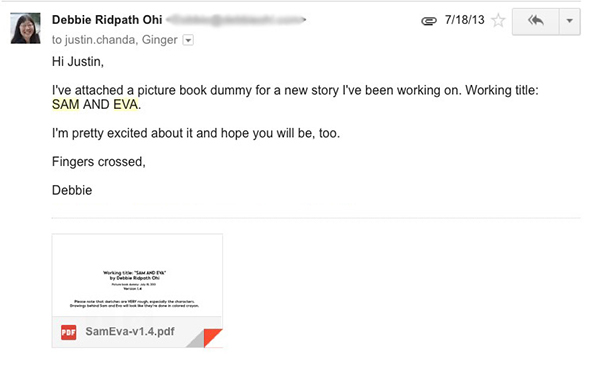The height and width of the screenshot is (371, 600).
Task: Open SamEva-v1.4.pdf filename link
Action: (x=130, y=331)
